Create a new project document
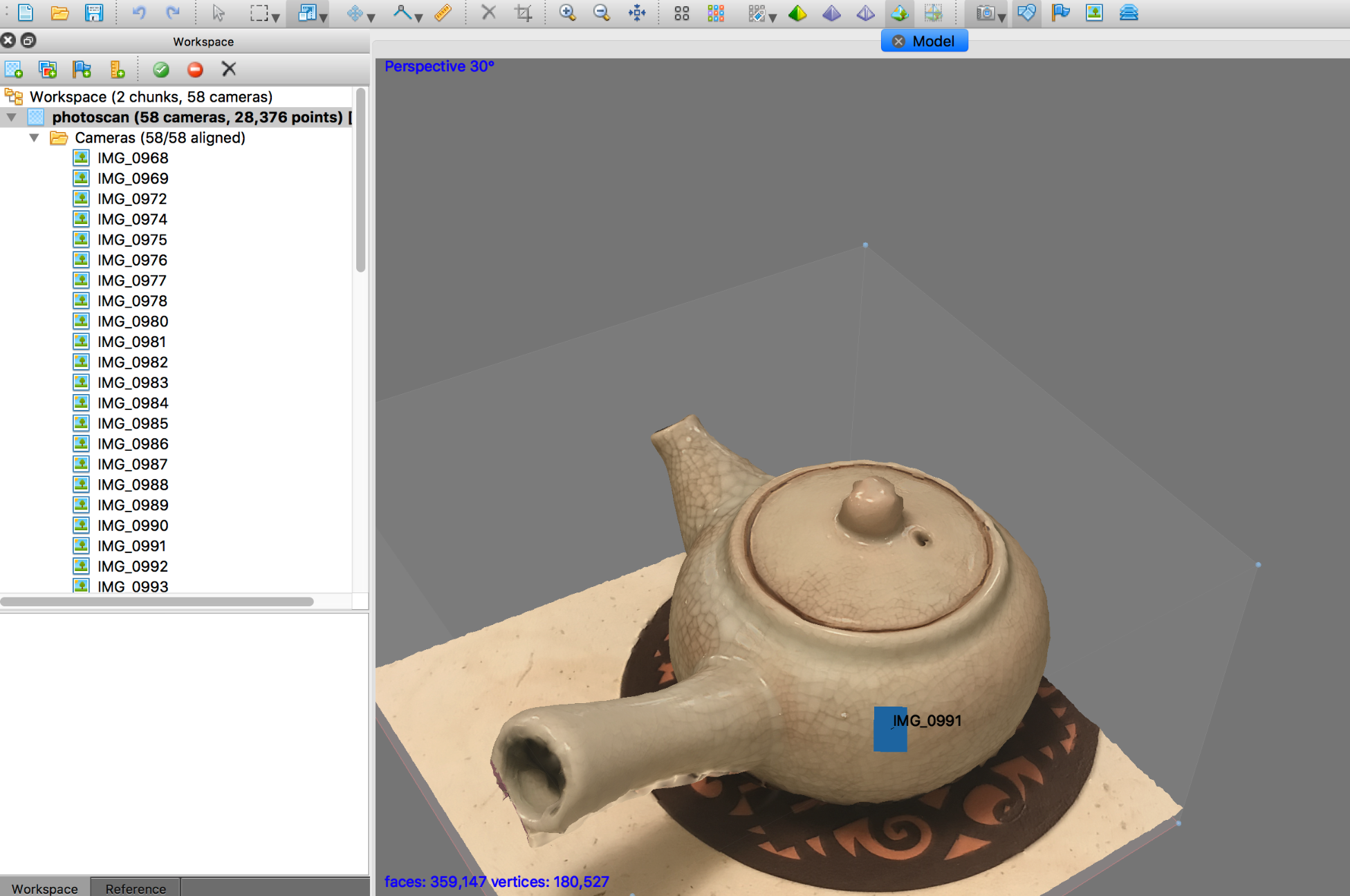 [x=26, y=12]
